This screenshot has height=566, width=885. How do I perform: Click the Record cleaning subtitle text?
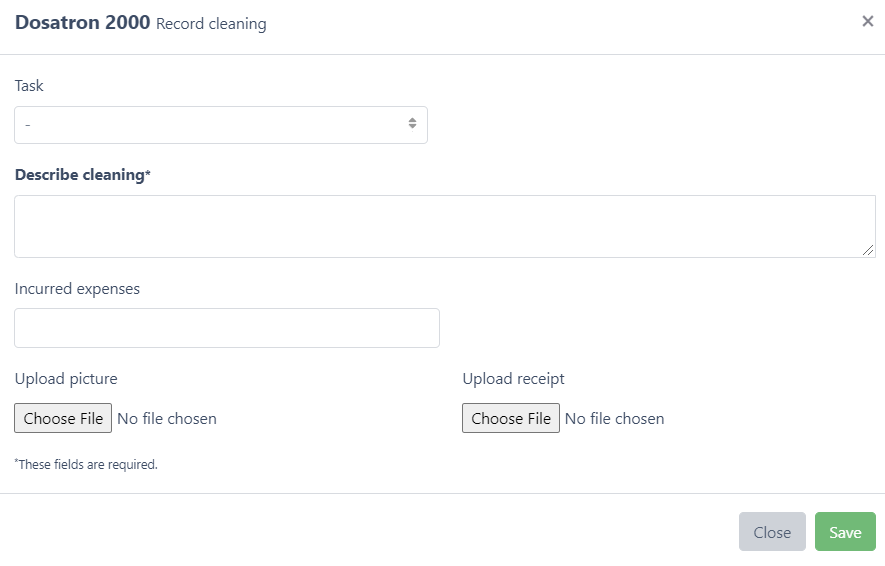tap(211, 24)
